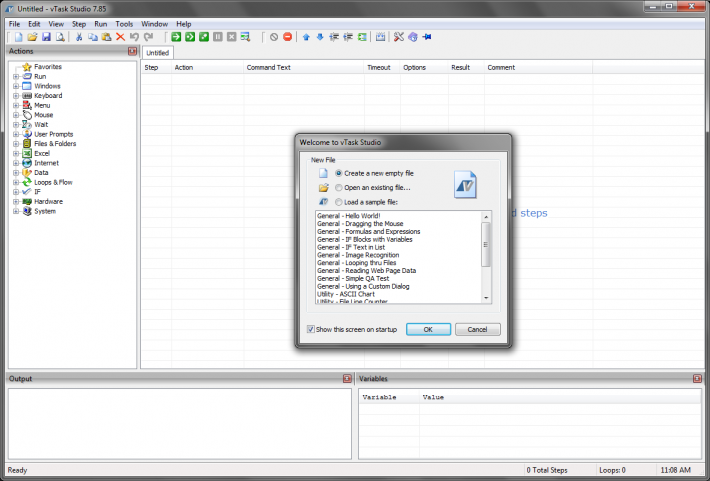Image resolution: width=710 pixels, height=481 pixels.
Task: Select sample General - Simple QA Test
Action: pos(353,279)
